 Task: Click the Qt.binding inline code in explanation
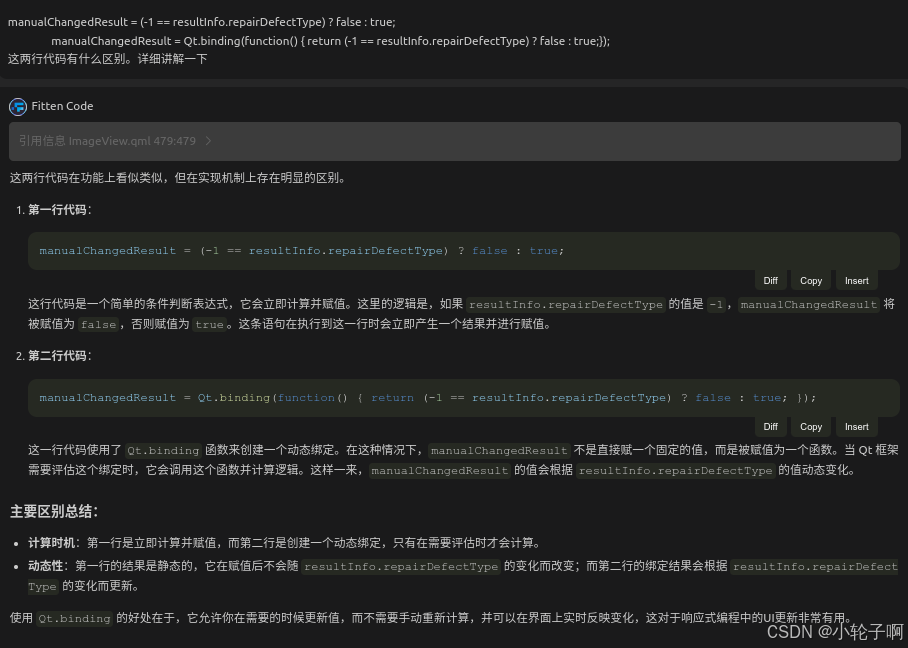[x=163, y=450]
